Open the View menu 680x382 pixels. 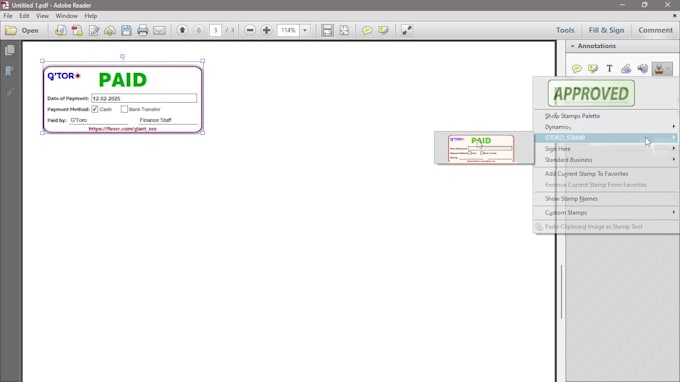[42, 16]
